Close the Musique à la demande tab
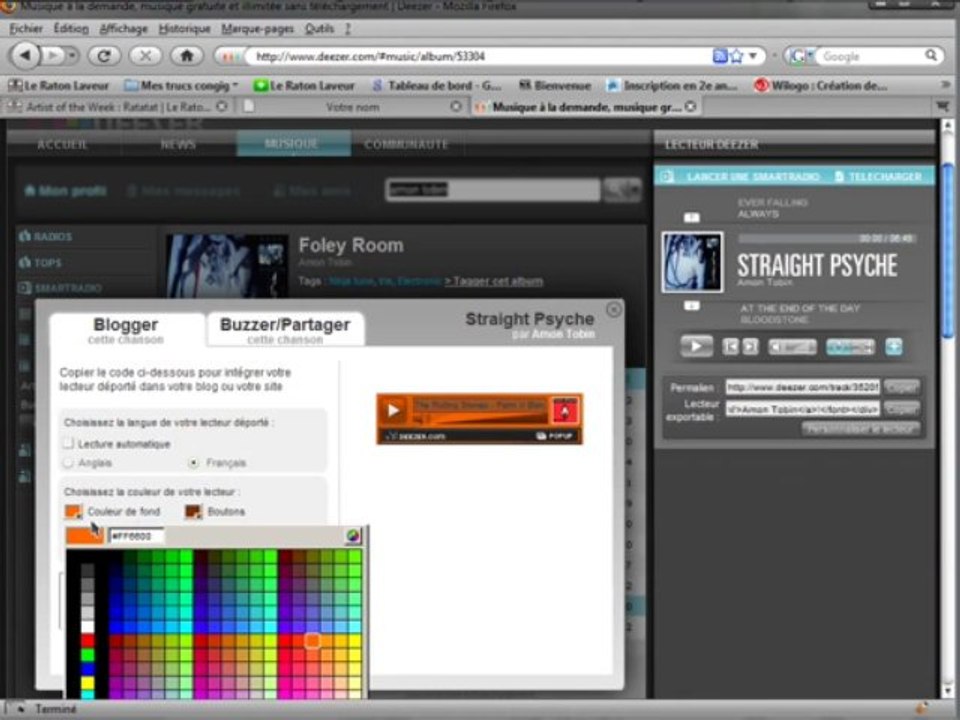 [691, 107]
